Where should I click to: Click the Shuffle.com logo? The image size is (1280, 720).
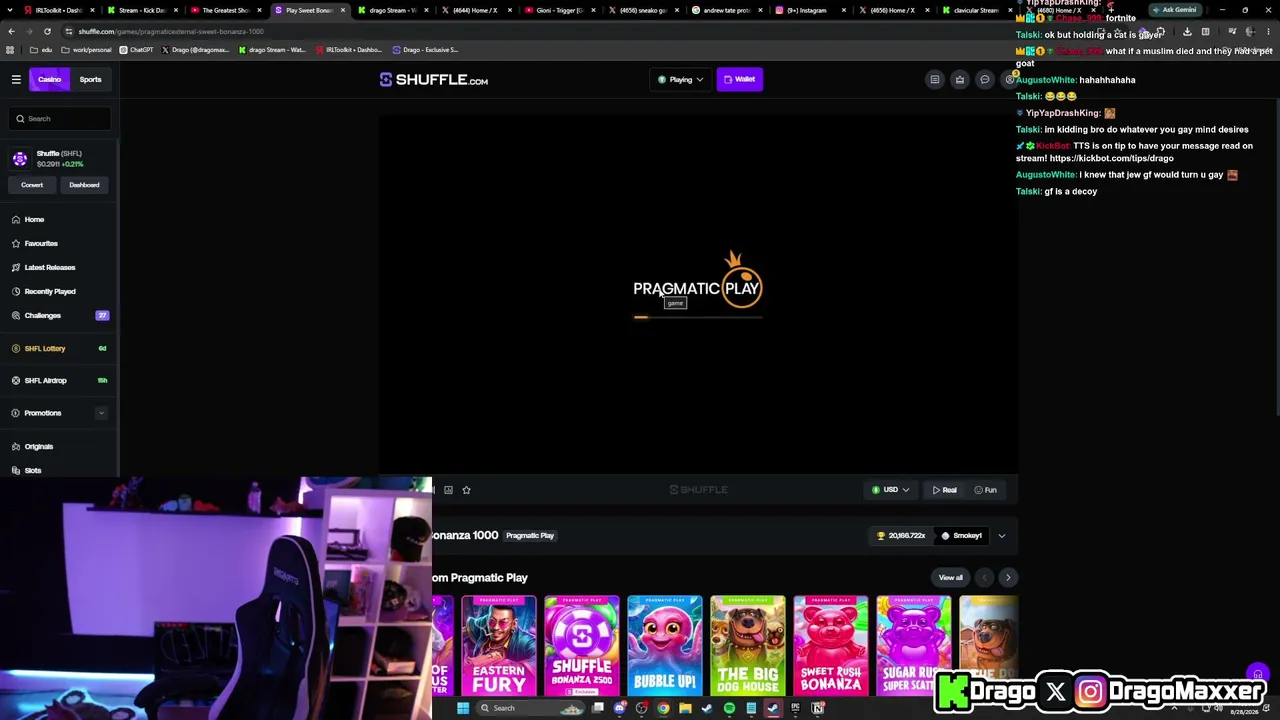click(x=434, y=79)
